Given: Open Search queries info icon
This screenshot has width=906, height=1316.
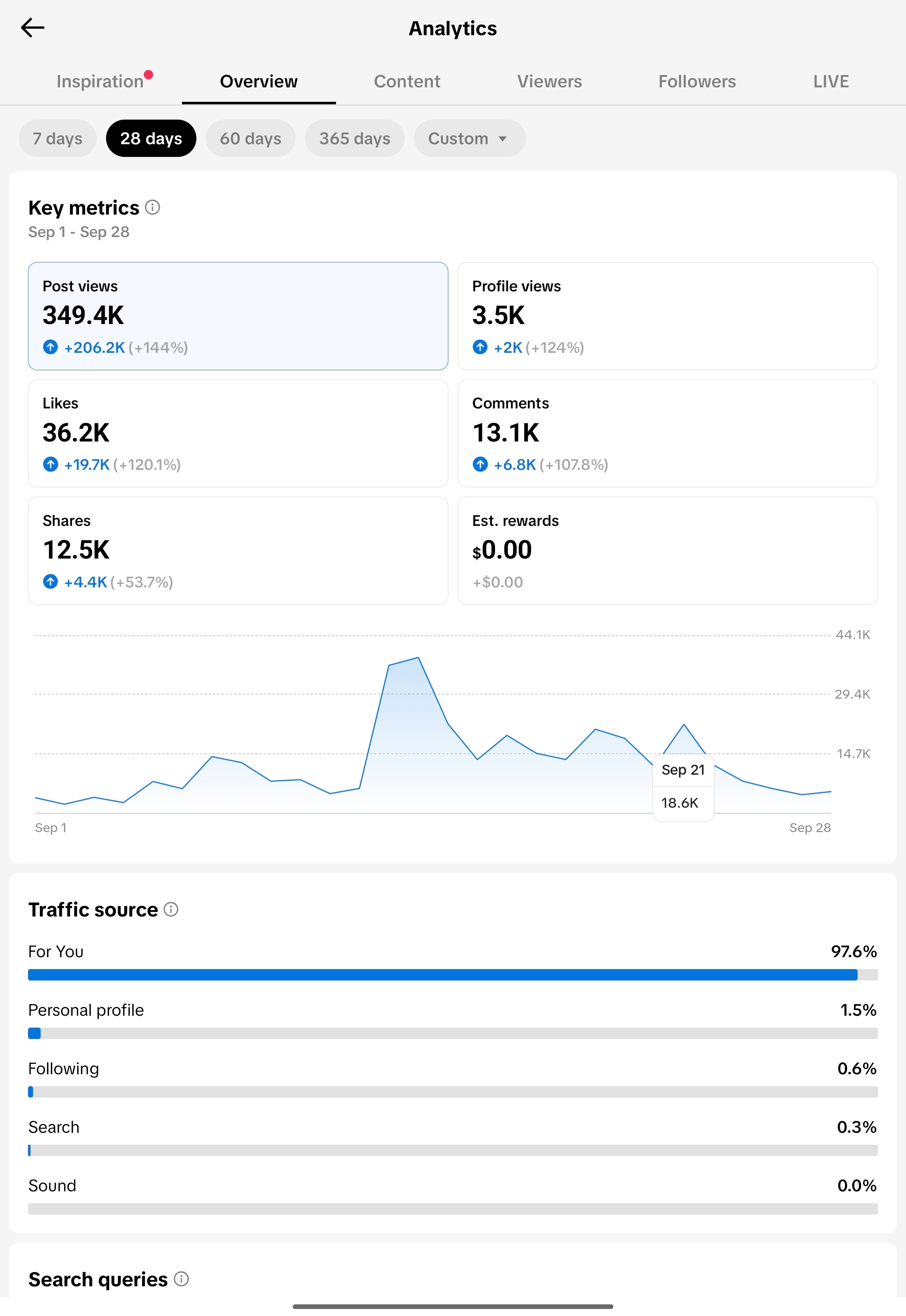Looking at the screenshot, I should pyautogui.click(x=181, y=1279).
